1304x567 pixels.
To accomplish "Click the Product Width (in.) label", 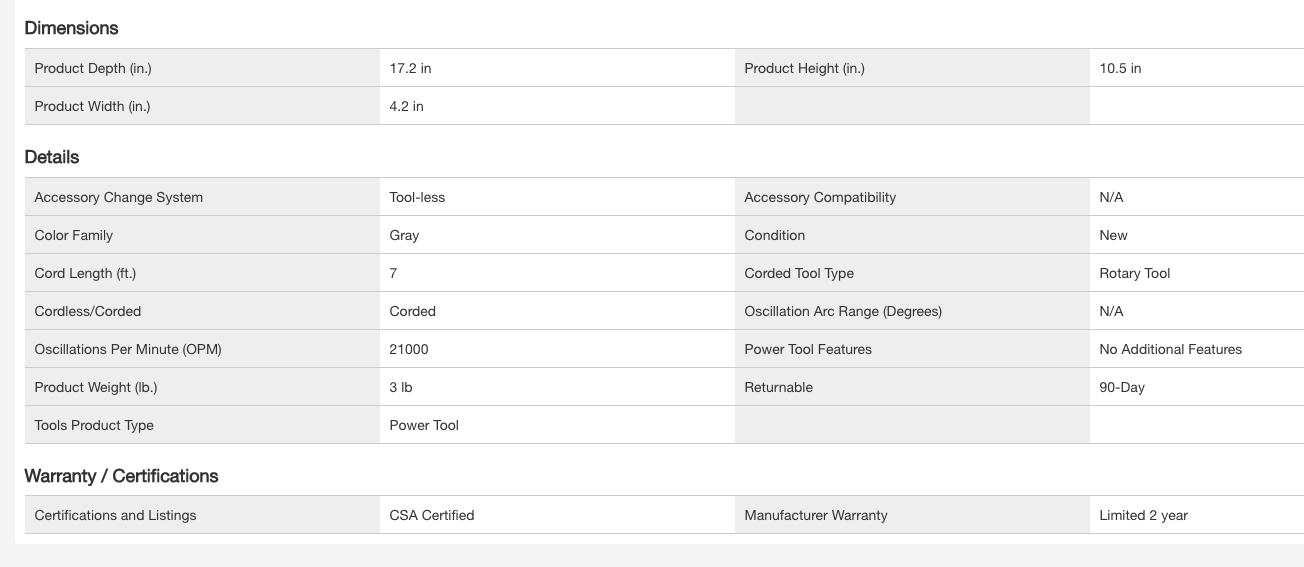I will (x=92, y=106).
